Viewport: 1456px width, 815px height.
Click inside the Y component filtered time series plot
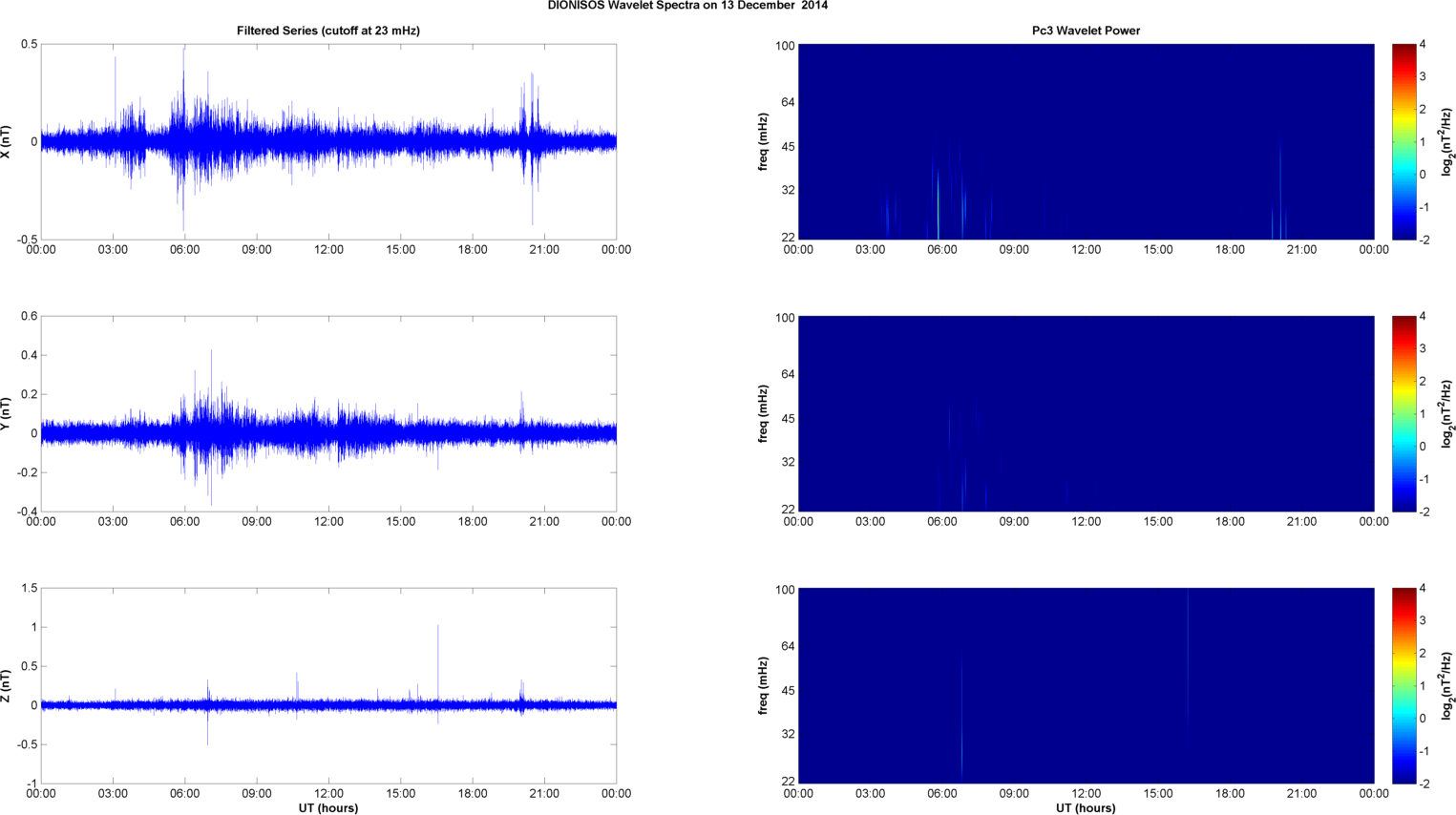pos(328,413)
